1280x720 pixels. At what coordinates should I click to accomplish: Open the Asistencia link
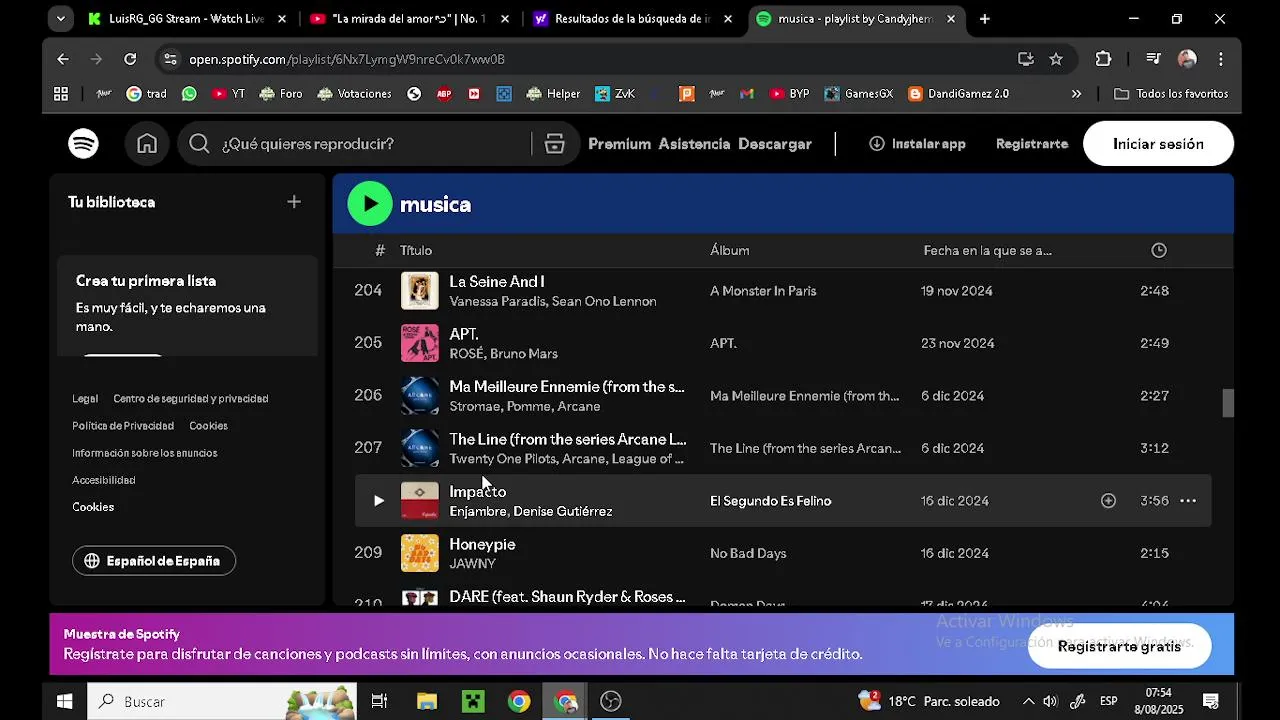tap(694, 144)
